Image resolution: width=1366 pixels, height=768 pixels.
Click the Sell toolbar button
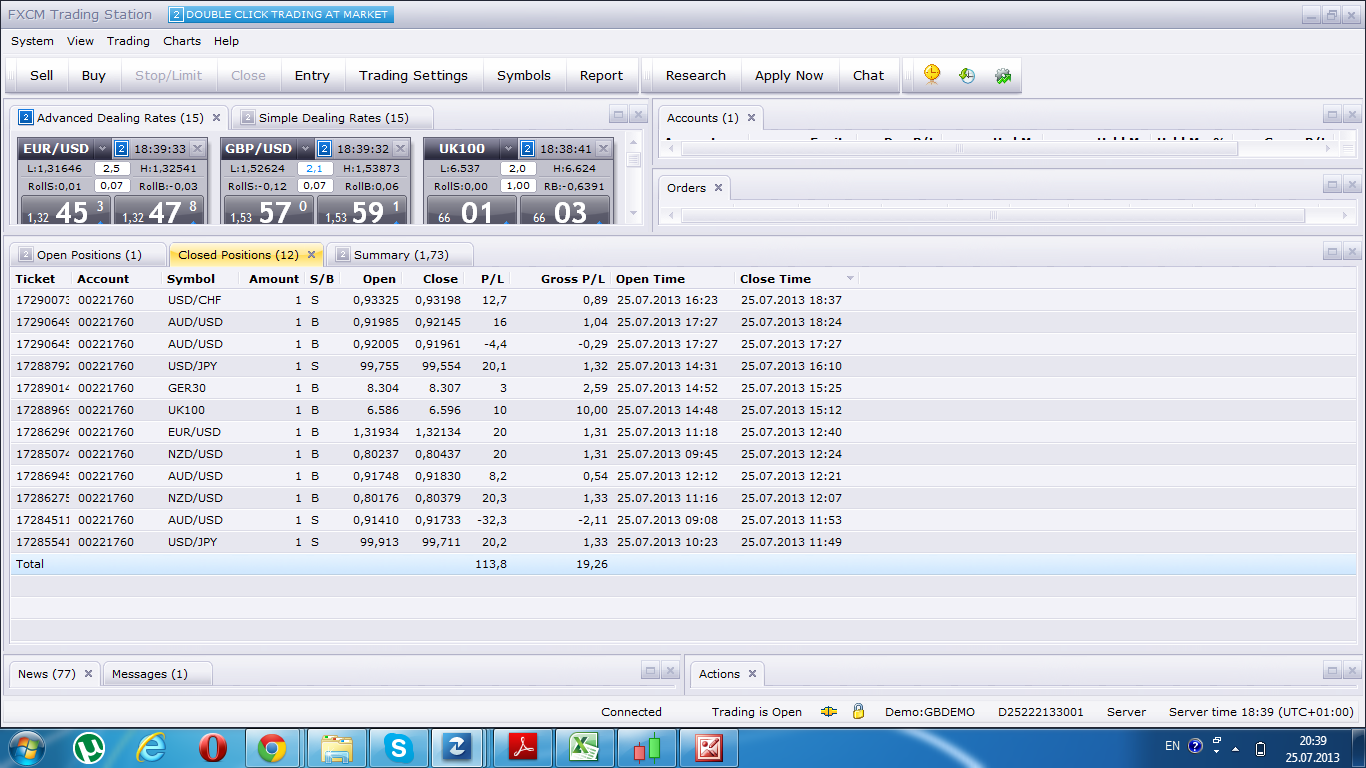(x=42, y=75)
